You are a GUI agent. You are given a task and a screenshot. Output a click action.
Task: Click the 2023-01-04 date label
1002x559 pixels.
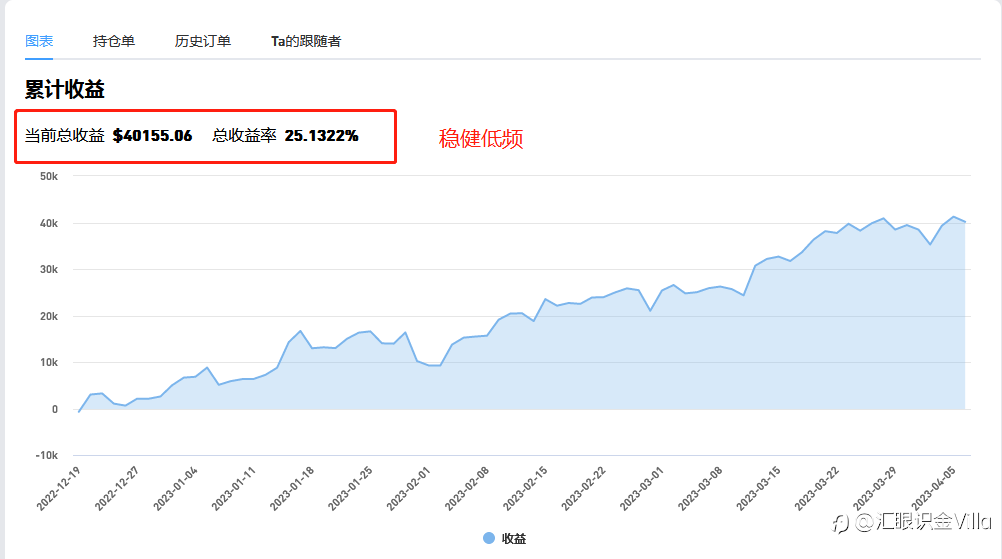(x=175, y=489)
